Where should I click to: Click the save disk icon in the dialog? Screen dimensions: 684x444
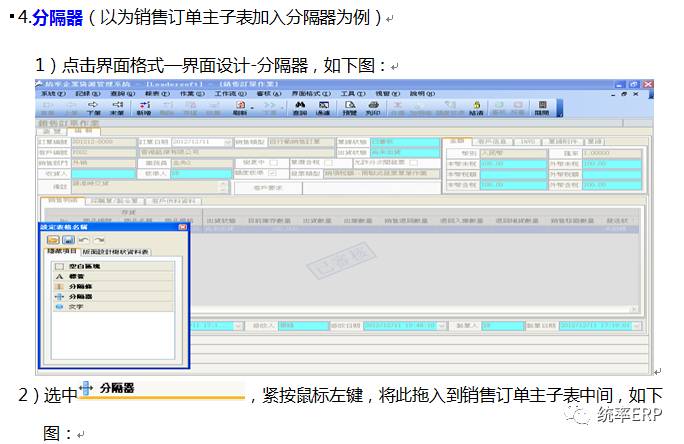(x=68, y=240)
